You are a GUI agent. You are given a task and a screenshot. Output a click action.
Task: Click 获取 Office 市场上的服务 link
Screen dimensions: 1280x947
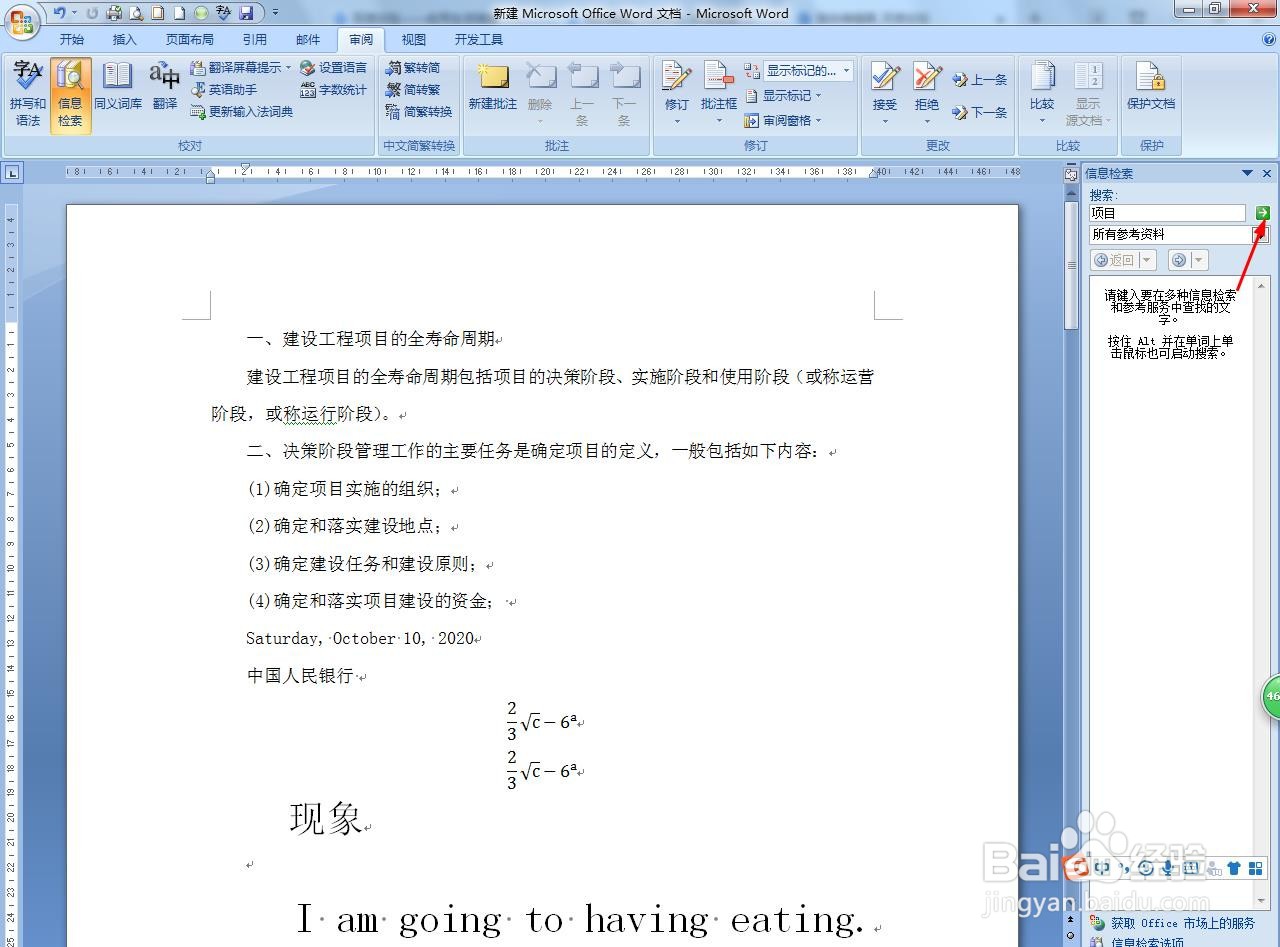coord(1182,923)
